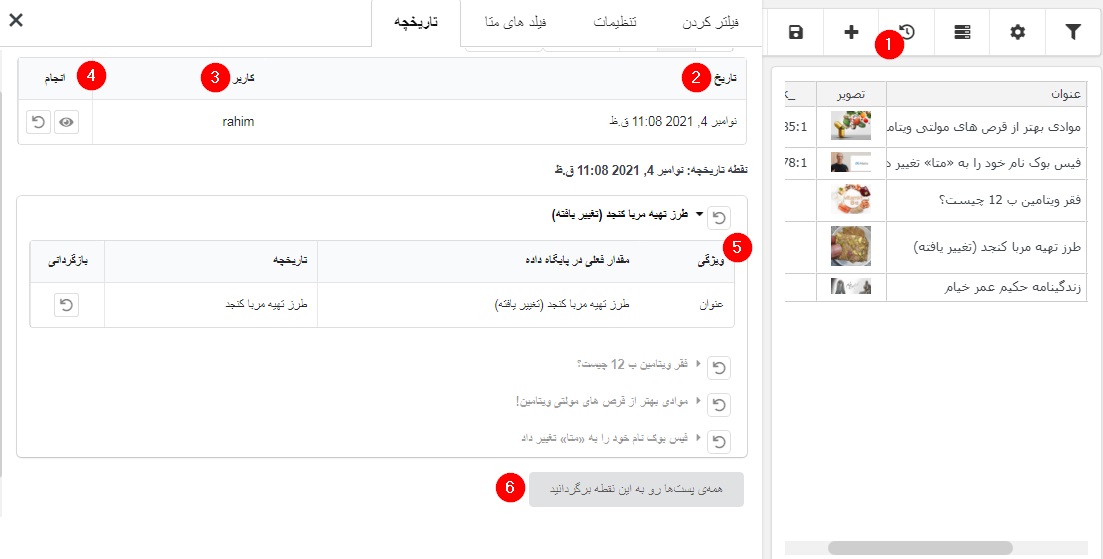Click the plus add icon in toolbar

[x=851, y=33]
